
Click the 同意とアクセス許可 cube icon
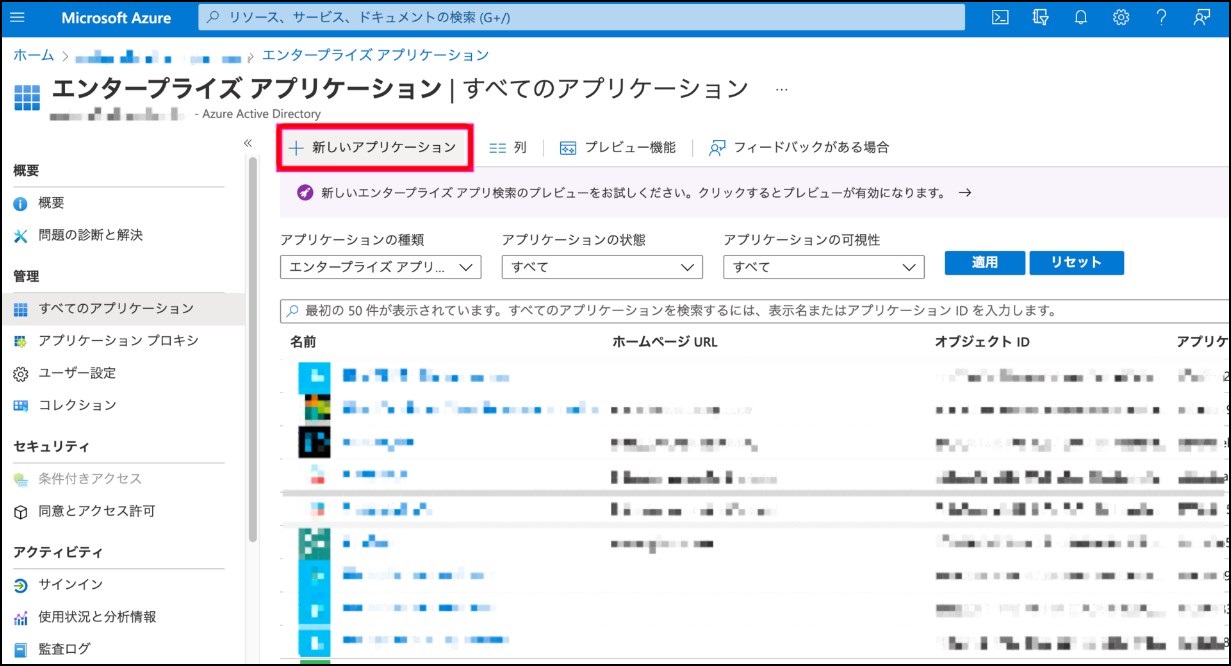point(21,511)
